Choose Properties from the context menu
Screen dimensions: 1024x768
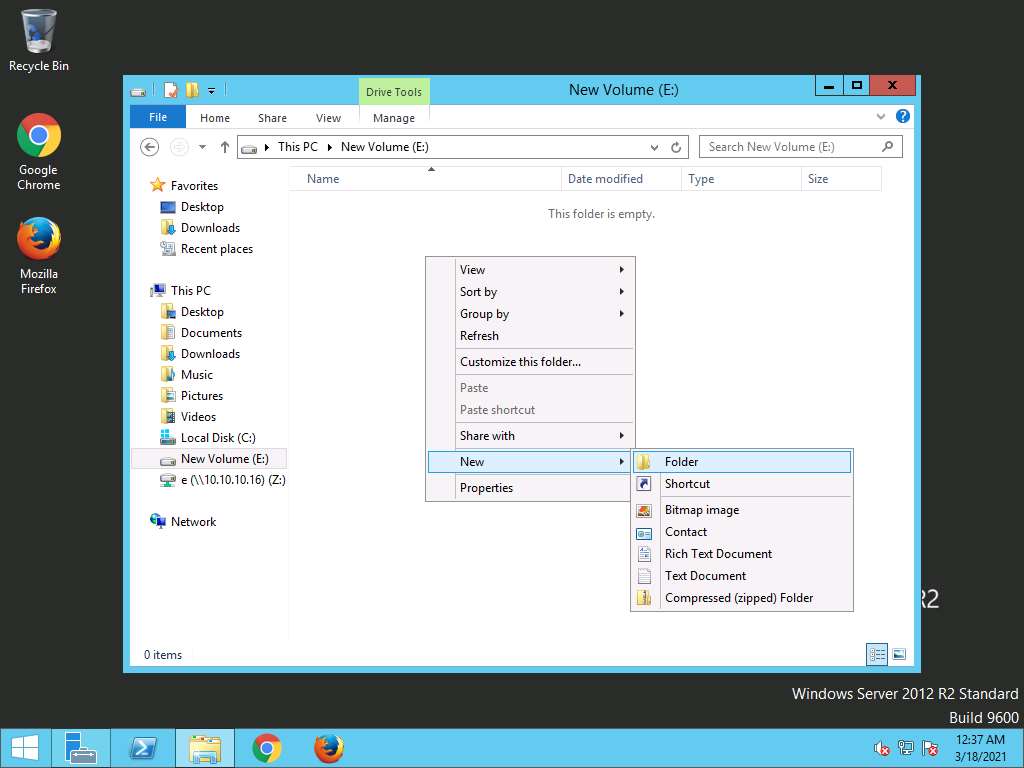(530, 488)
